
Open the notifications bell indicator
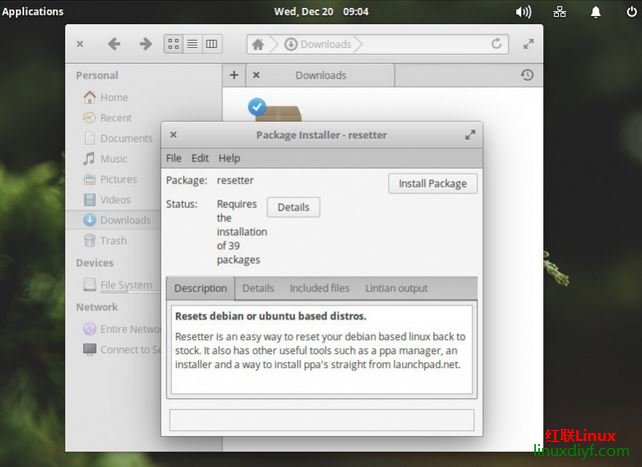(596, 12)
